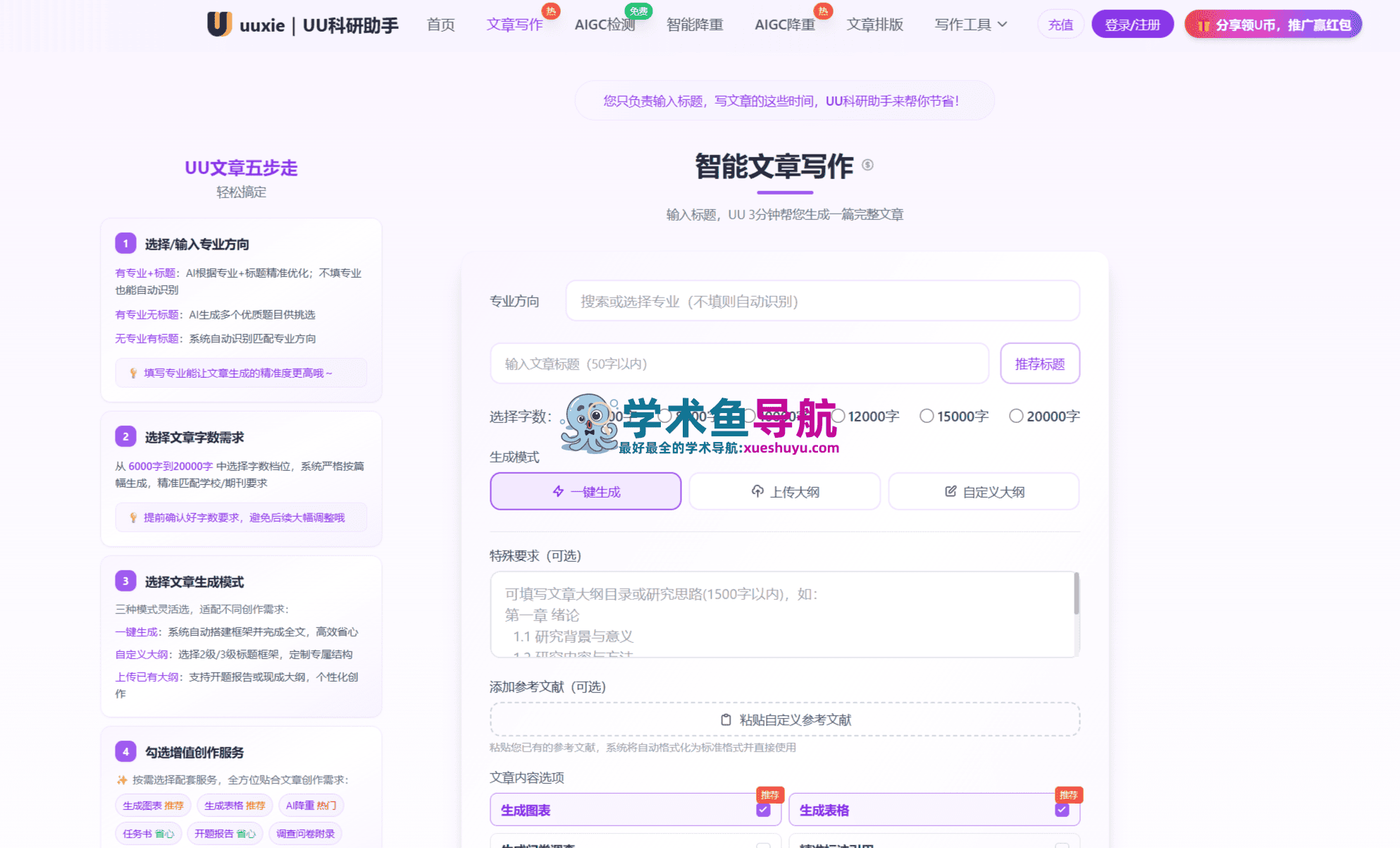This screenshot has height=848, width=1400.
Task: Click tip 填写专业能让文章生成的精准度更高哦
Action: click(x=241, y=373)
